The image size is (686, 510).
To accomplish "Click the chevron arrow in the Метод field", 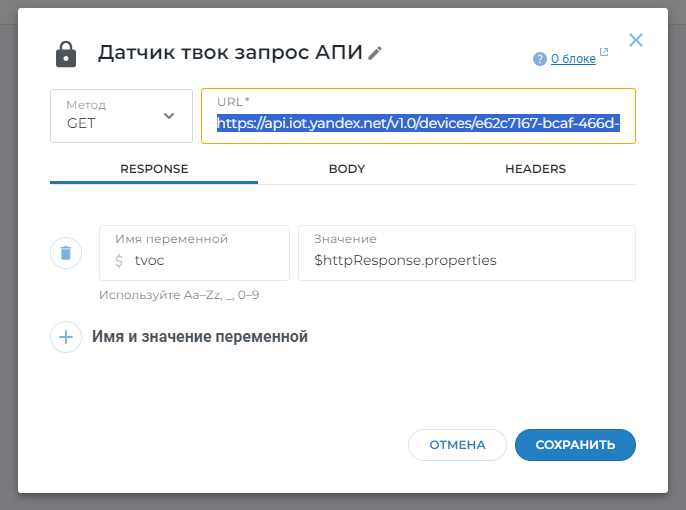I will 169,116.
